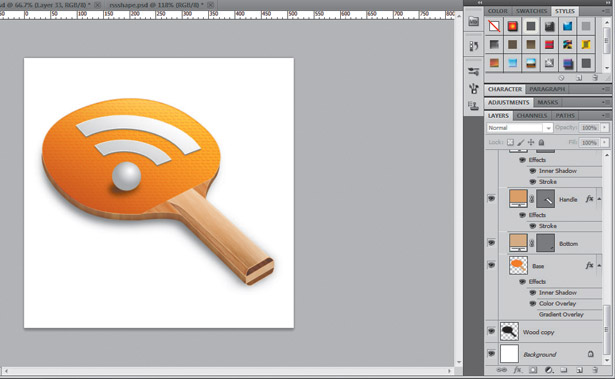This screenshot has height=379, width=615.
Task: Open the Mini Bridge panel icon
Action: (x=473, y=22)
